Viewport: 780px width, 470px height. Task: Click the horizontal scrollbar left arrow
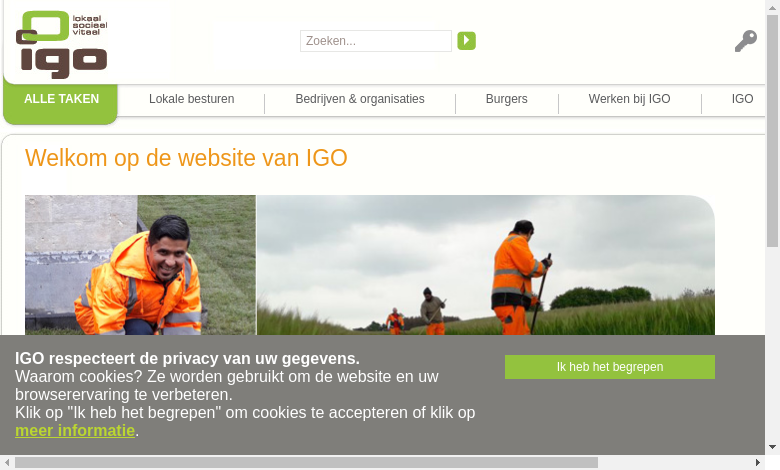pos(7,463)
